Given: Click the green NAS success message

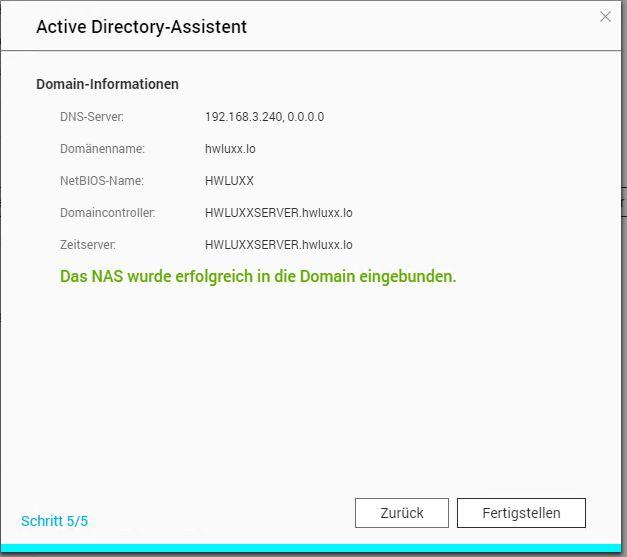Looking at the screenshot, I should [x=258, y=276].
